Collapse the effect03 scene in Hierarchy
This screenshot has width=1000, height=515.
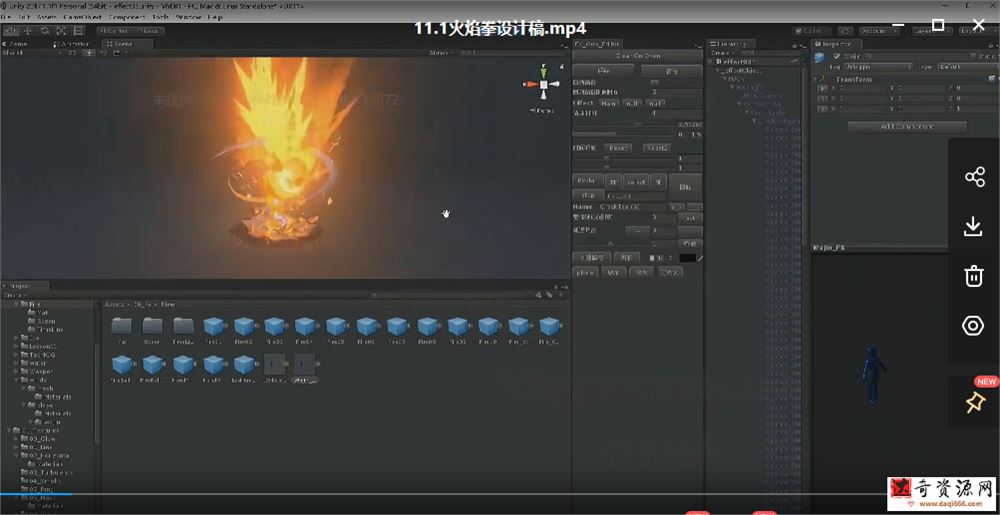click(712, 62)
